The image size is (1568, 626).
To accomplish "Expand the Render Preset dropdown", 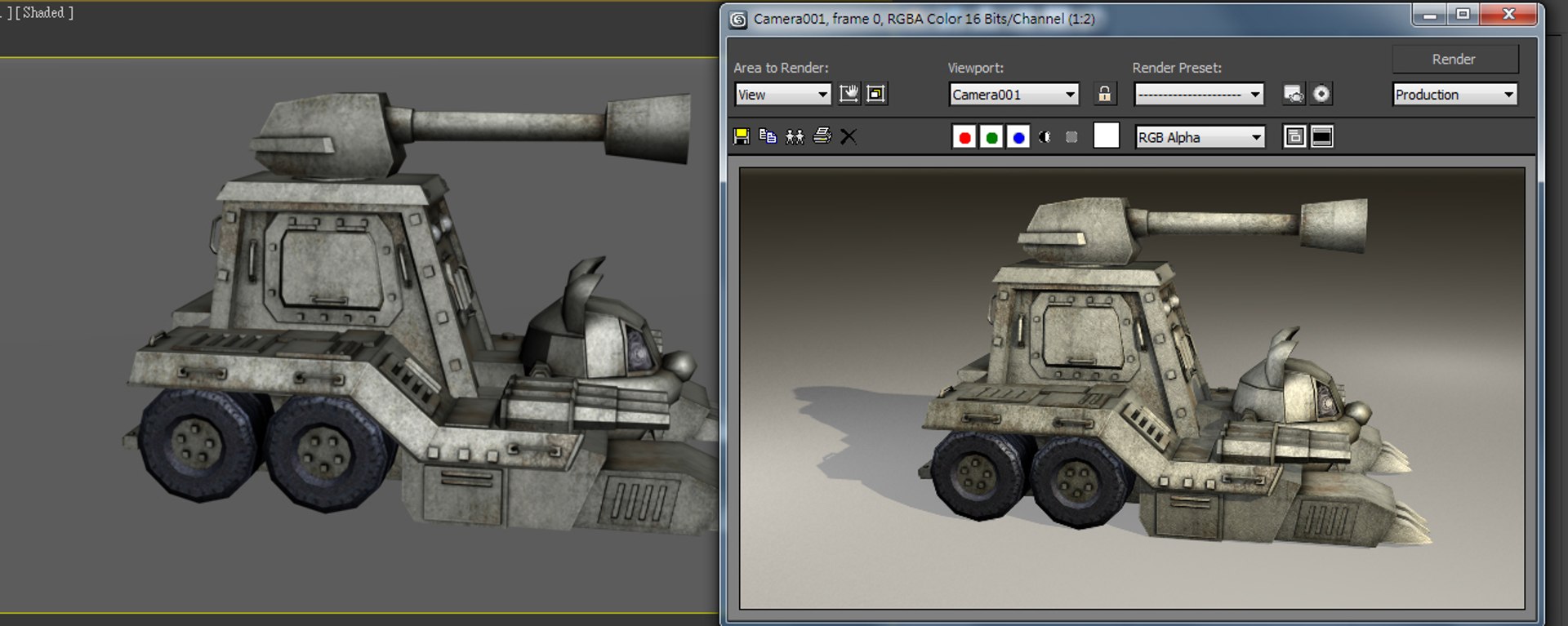I will 1199,95.
